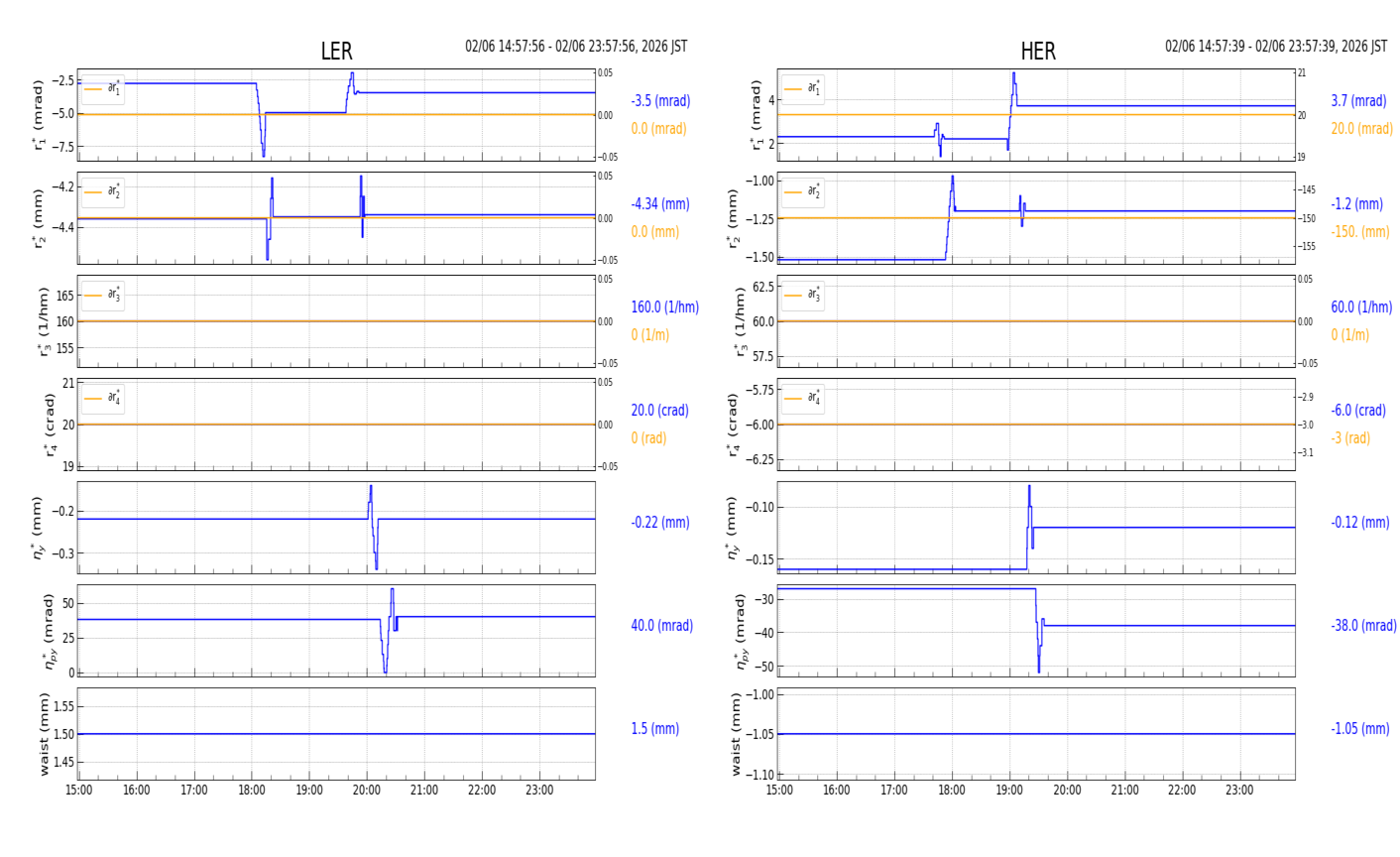This screenshot has height=857, width=1400.
Task: Select the HER value -6.0 (crad)
Action: [x=1358, y=411]
